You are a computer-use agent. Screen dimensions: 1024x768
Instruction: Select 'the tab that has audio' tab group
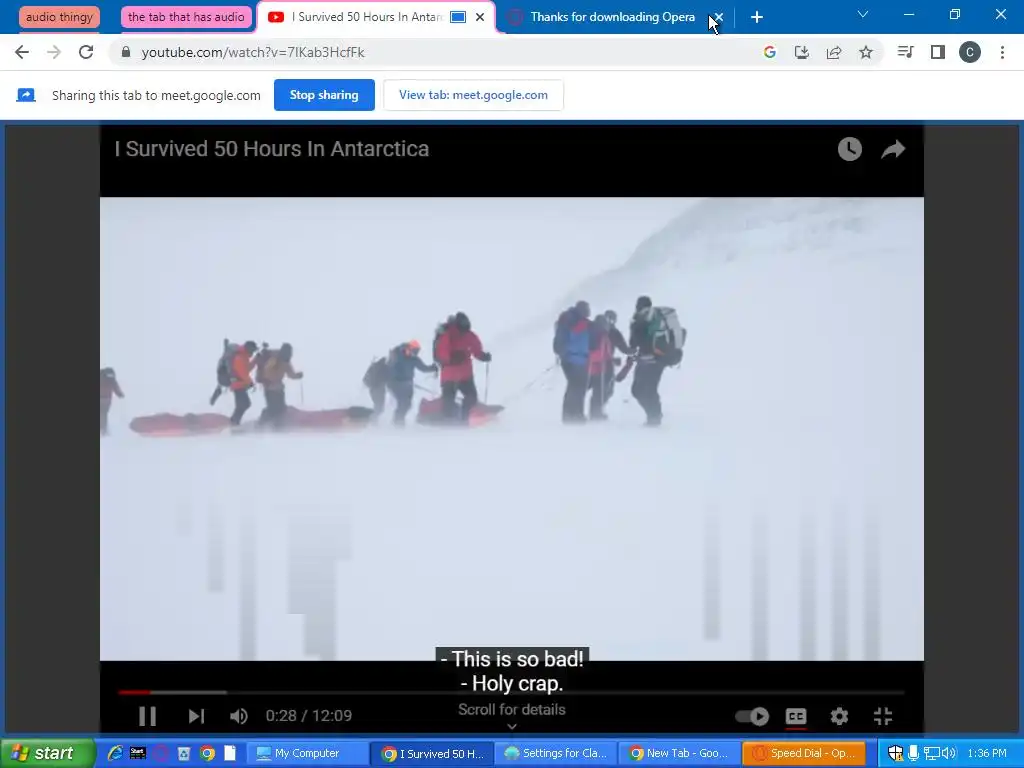pos(186,17)
